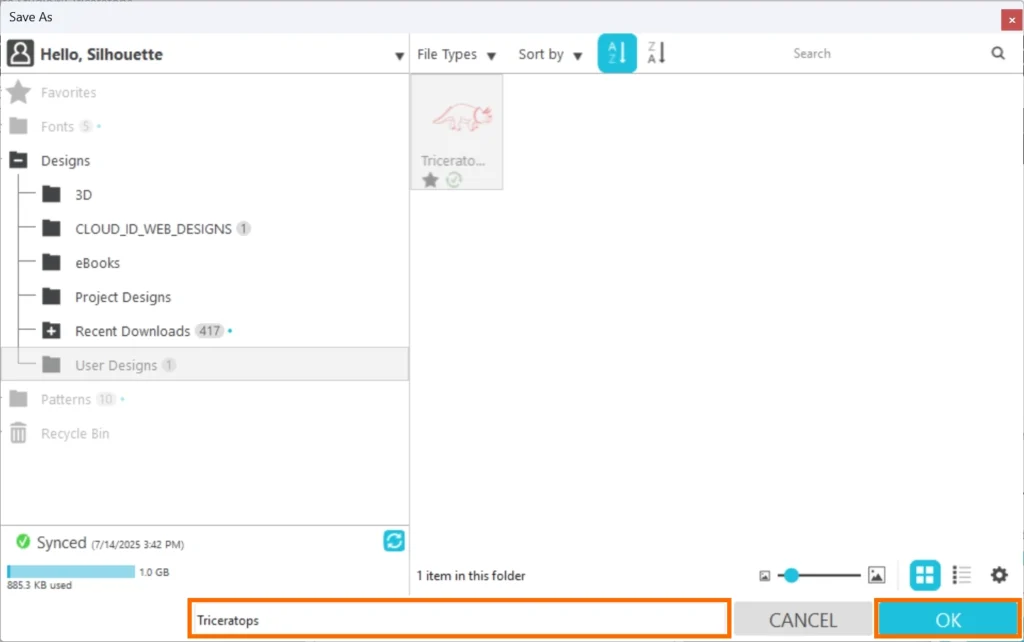This screenshot has height=642, width=1024.
Task: Click the small thumbnail size icon
Action: pyautogui.click(x=765, y=576)
